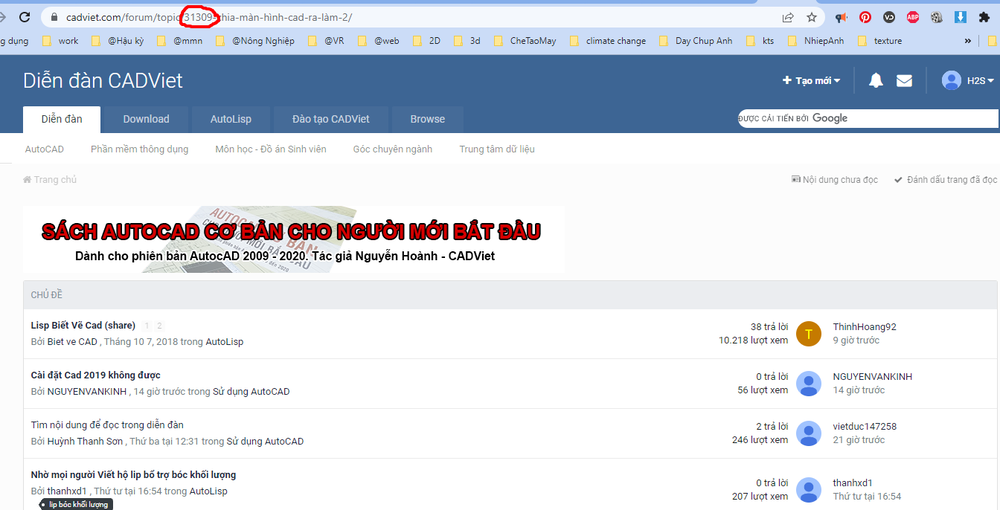Open the megaphone extension icon
Viewport: 1000px width, 510px height.
point(842,17)
